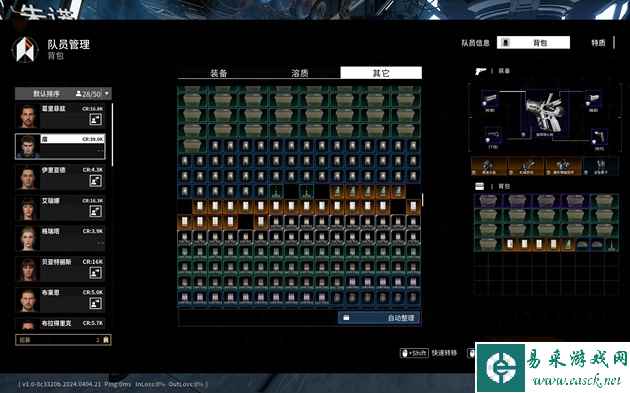The width and height of the screenshot is (630, 393).
Task: Click transfer icon on 艾瑞娜's row
Action: click(96, 211)
